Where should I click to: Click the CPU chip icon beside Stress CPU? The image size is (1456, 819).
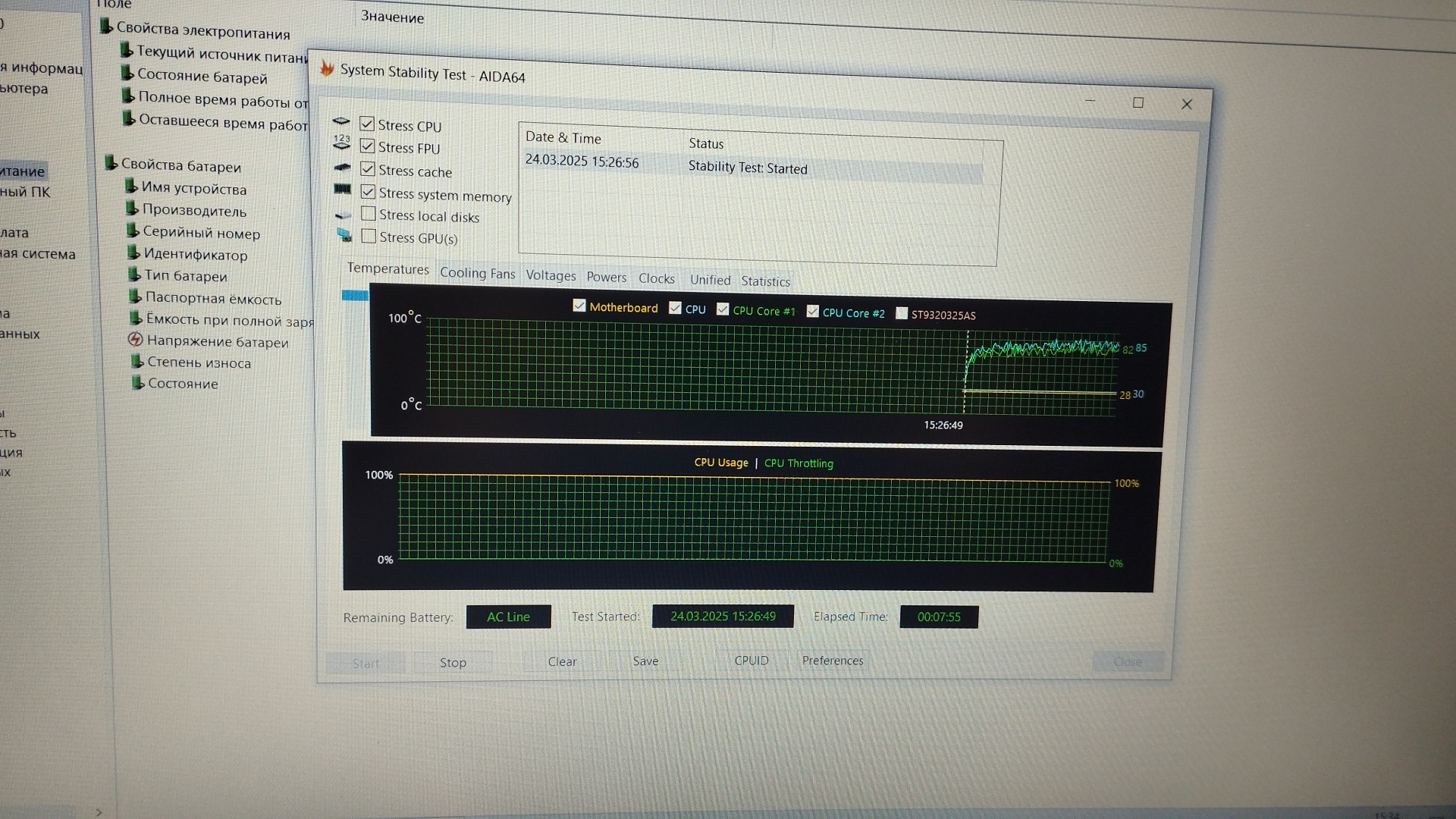[x=341, y=121]
